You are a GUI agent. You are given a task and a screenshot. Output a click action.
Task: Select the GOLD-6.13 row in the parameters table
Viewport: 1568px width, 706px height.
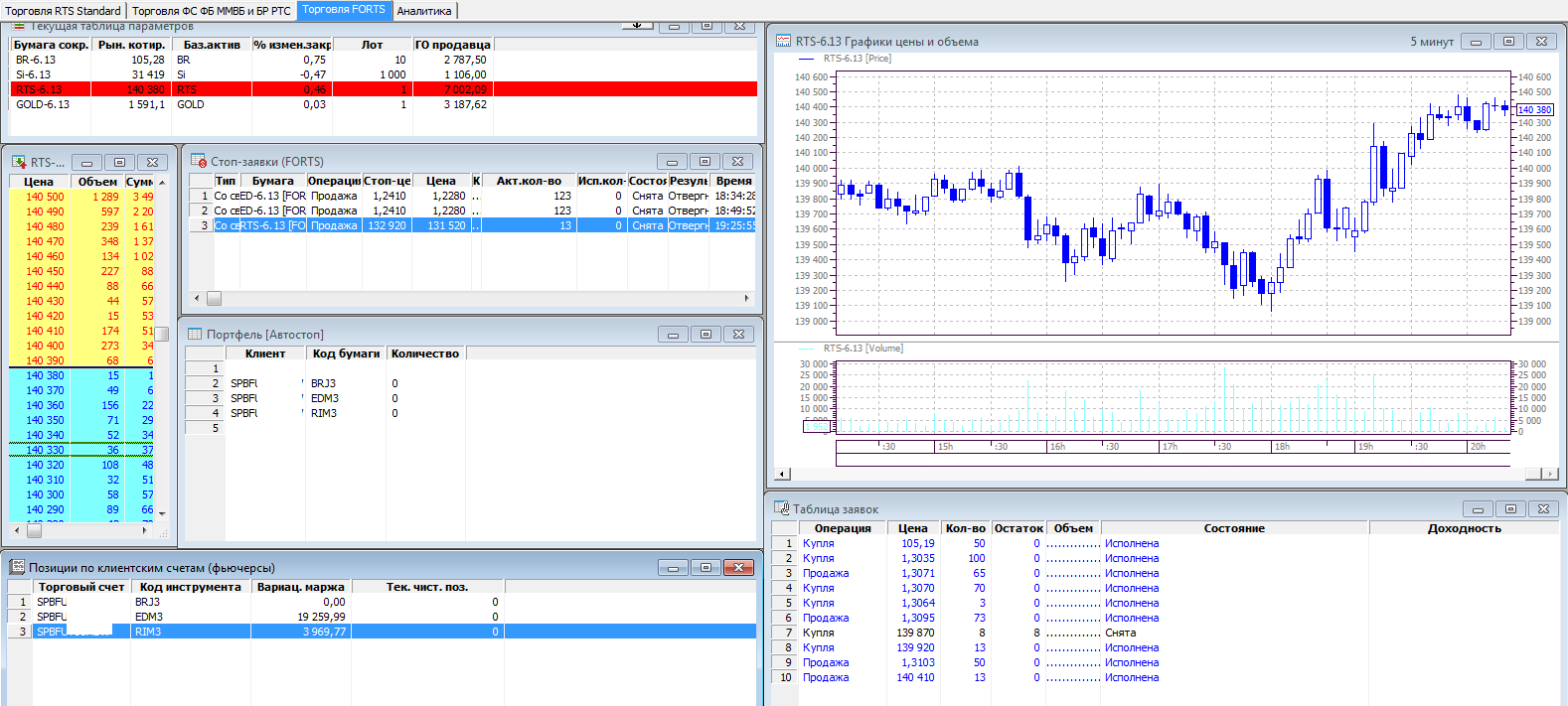pyautogui.click(x=43, y=104)
